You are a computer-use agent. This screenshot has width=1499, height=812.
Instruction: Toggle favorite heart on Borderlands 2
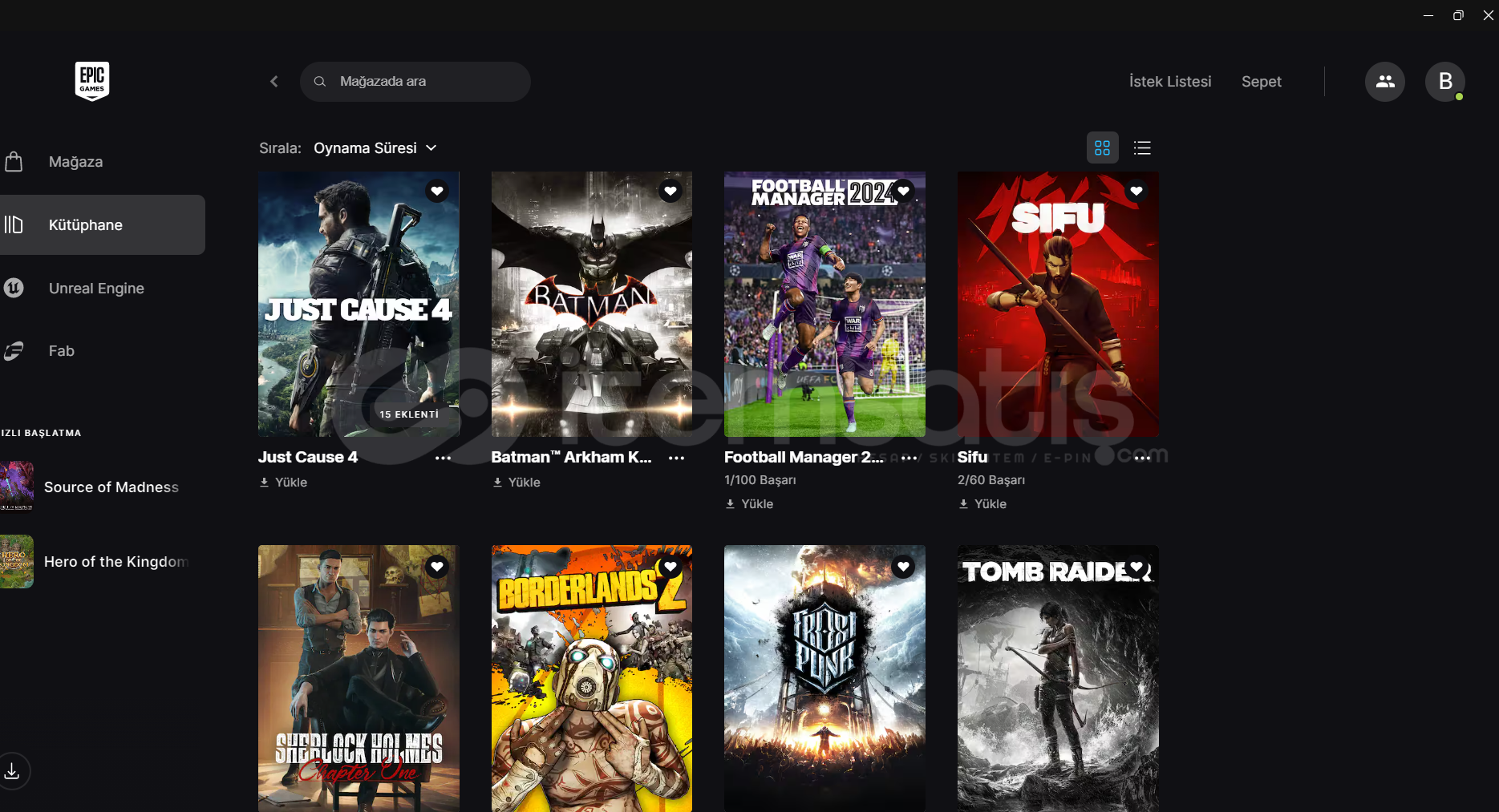click(x=670, y=567)
